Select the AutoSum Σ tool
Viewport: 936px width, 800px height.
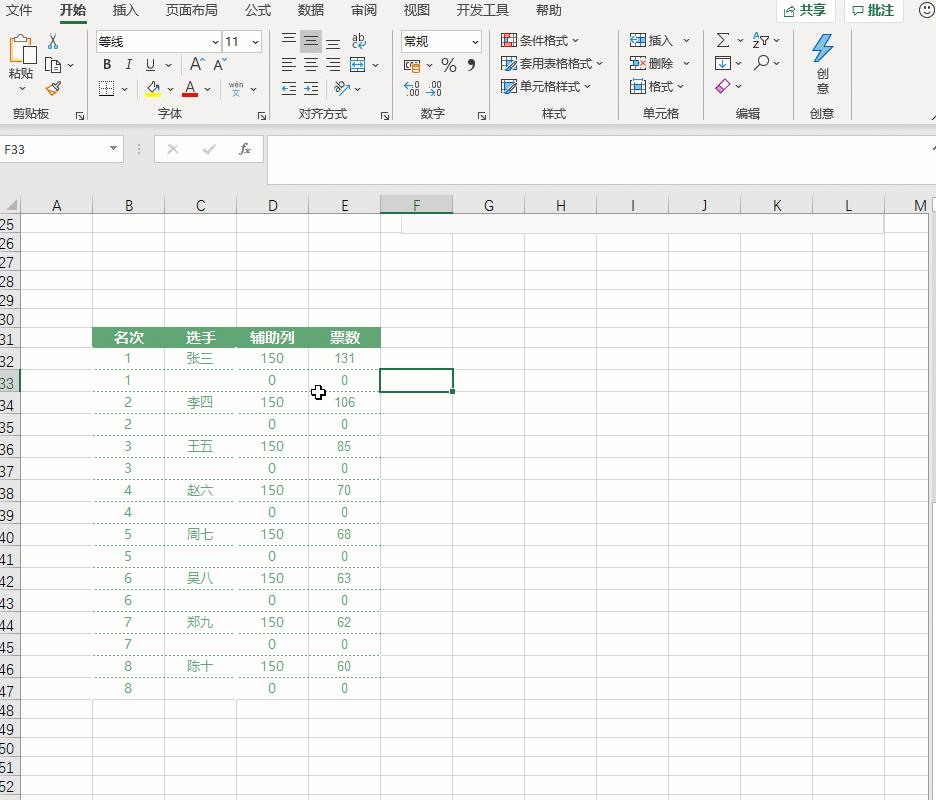click(x=725, y=40)
